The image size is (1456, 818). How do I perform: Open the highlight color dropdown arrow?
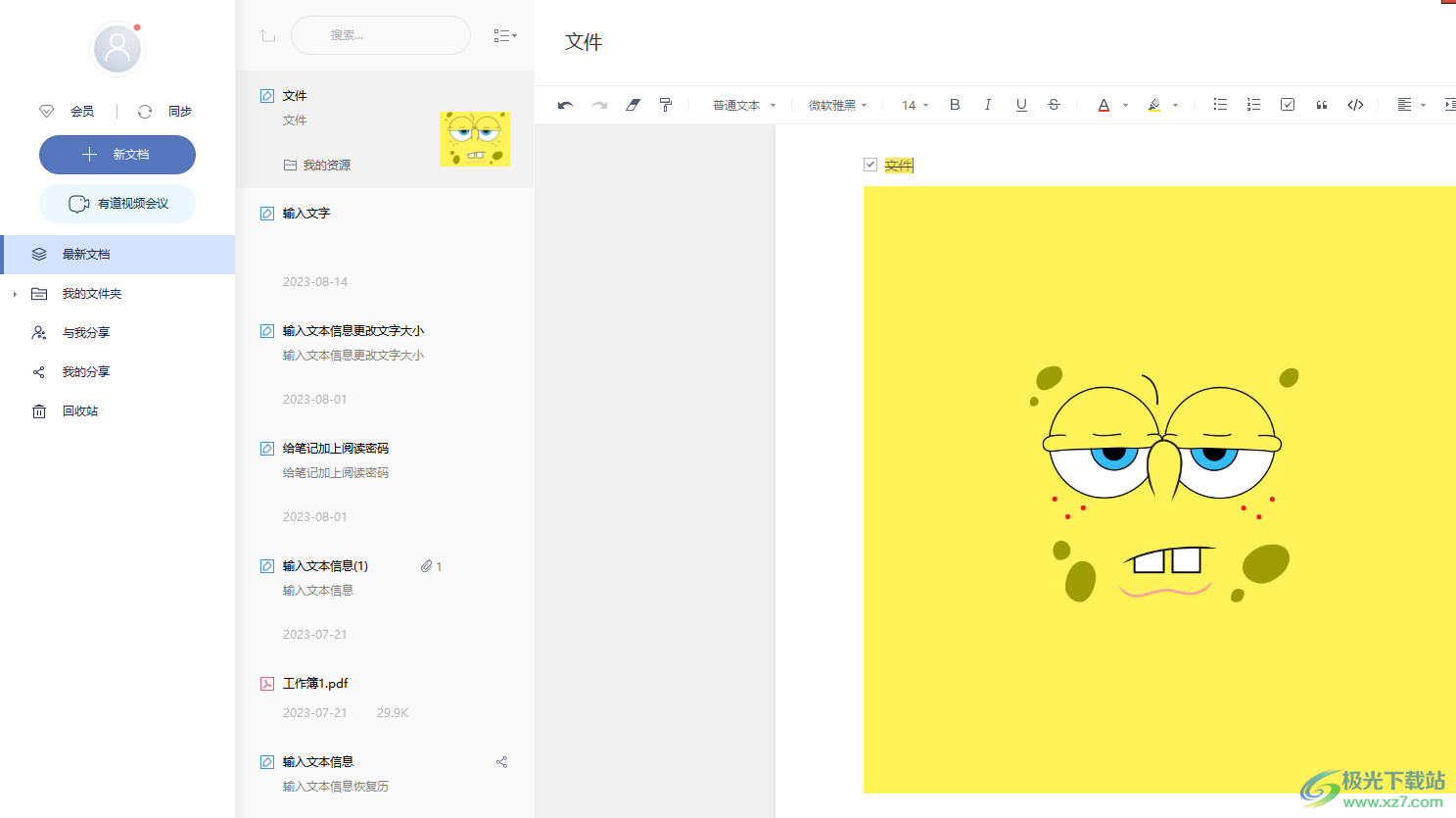coord(1175,106)
